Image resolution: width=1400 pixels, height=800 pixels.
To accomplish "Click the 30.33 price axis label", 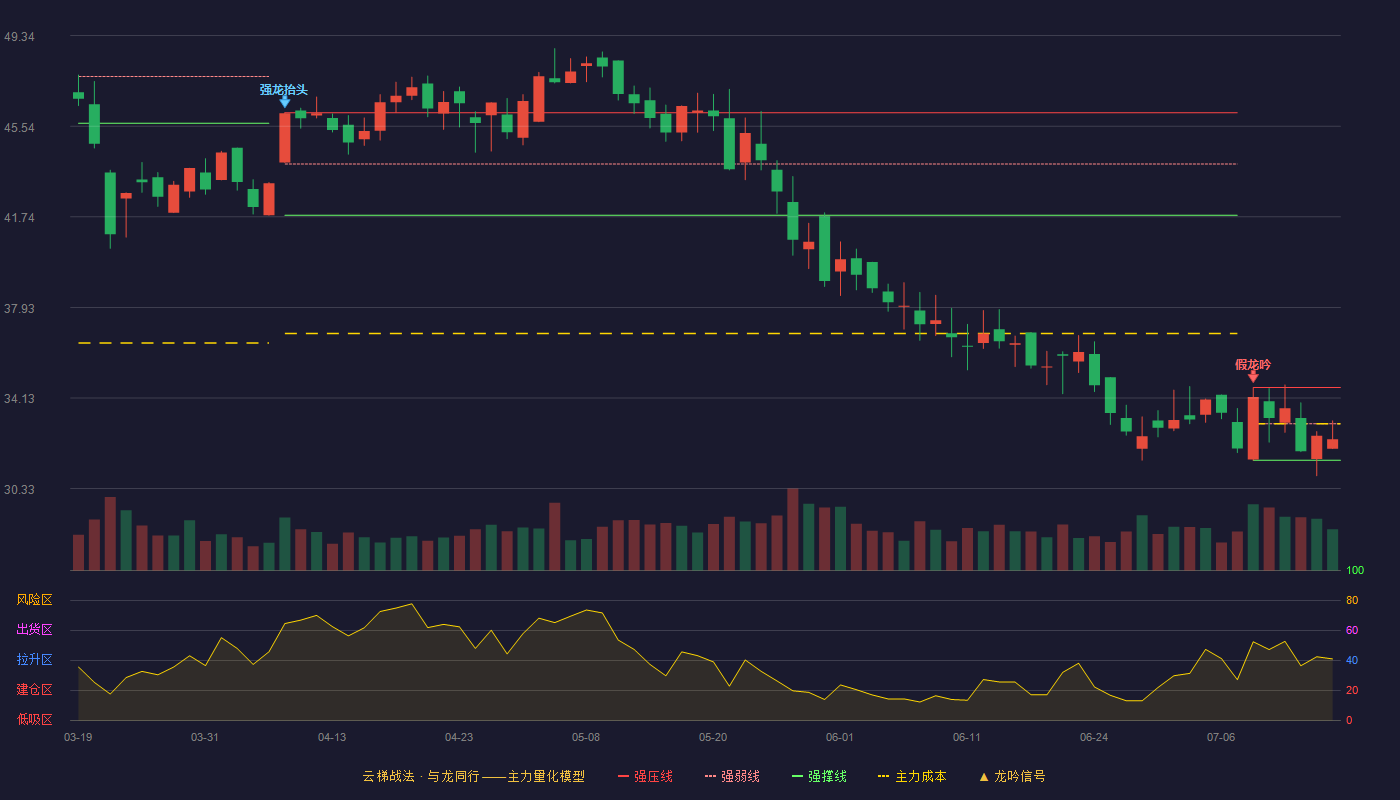I will pos(19,490).
